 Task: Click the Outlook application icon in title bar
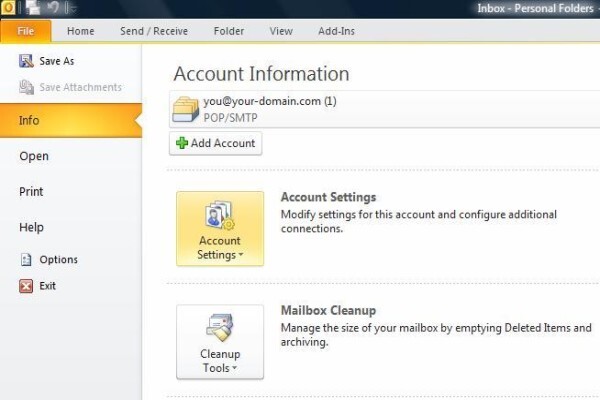(x=8, y=8)
